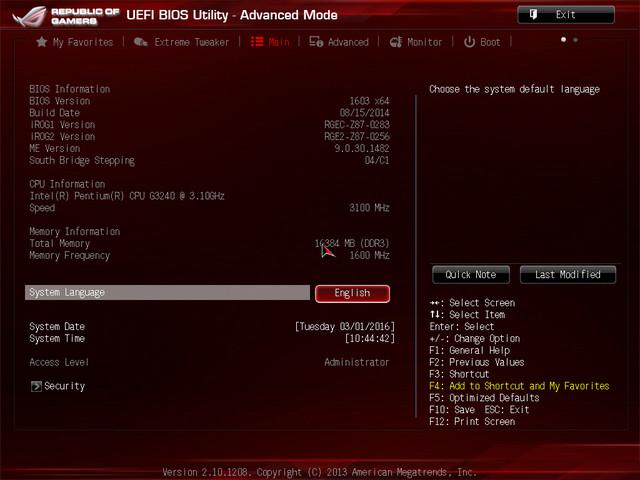
Task: Click the 1603 x64 version value
Action: [x=369, y=101]
